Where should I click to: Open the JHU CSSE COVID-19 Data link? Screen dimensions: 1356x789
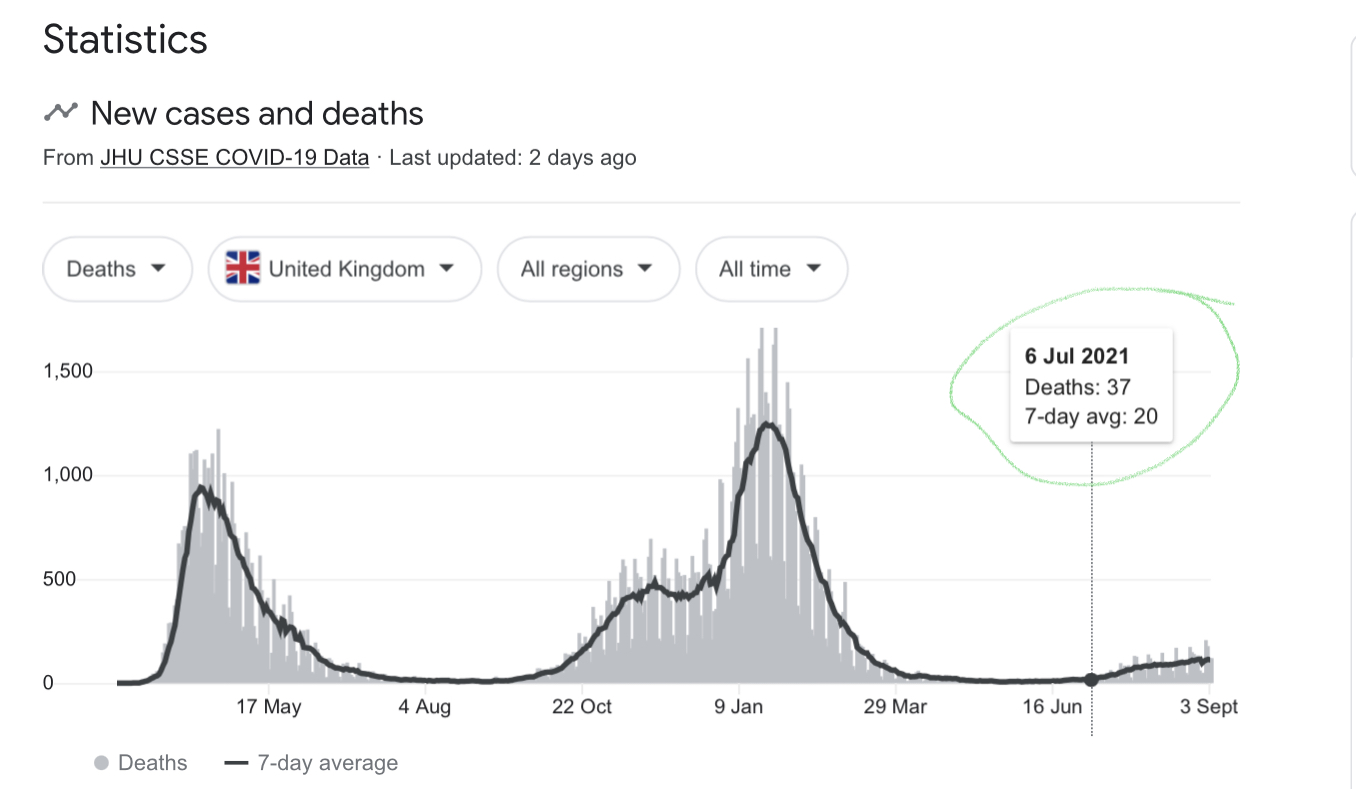(x=234, y=157)
